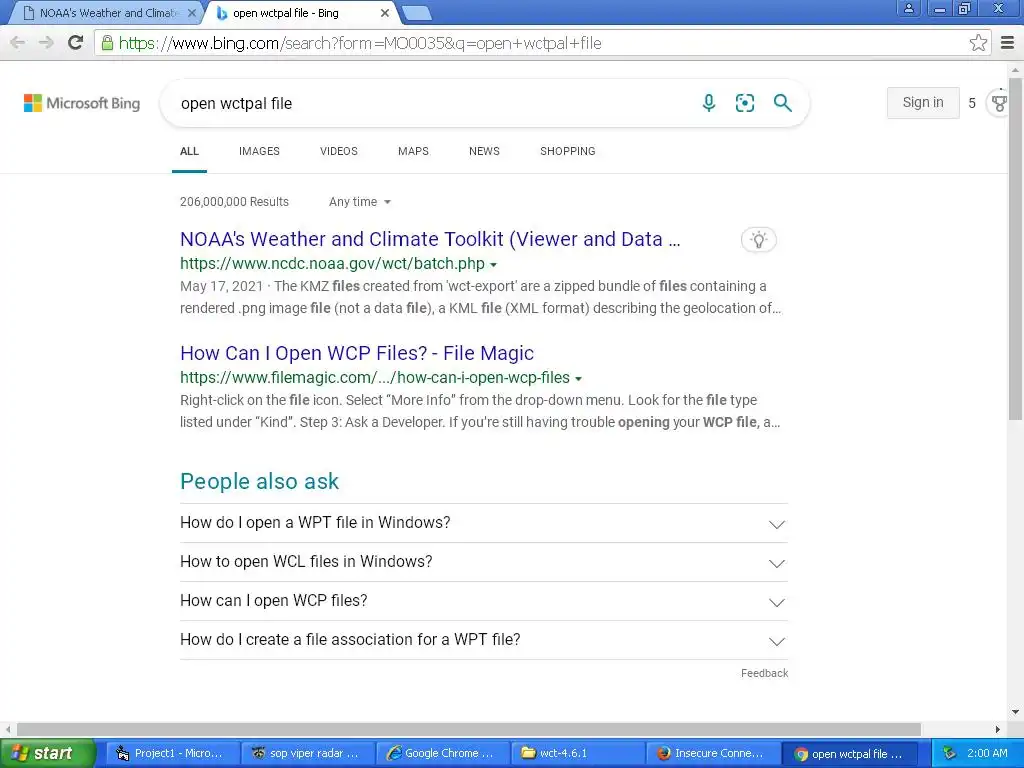Click the horizontal scrollbar thumb
Viewport: 1024px width, 768px height.
point(469,729)
